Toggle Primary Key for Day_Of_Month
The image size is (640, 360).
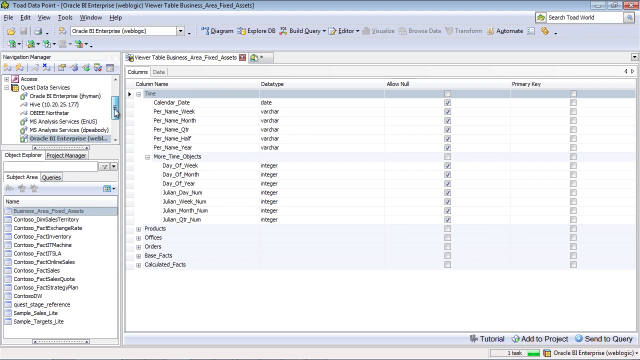click(573, 175)
